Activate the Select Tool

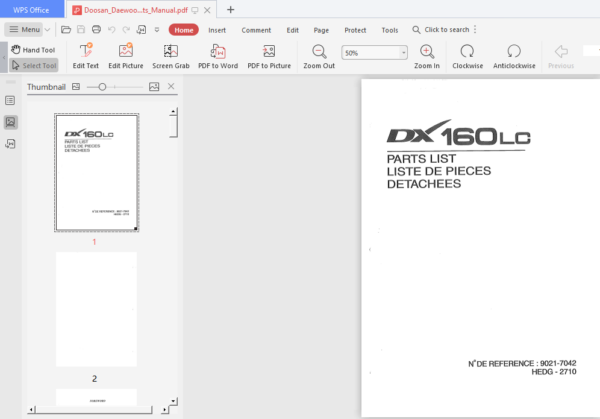pyautogui.click(x=34, y=65)
